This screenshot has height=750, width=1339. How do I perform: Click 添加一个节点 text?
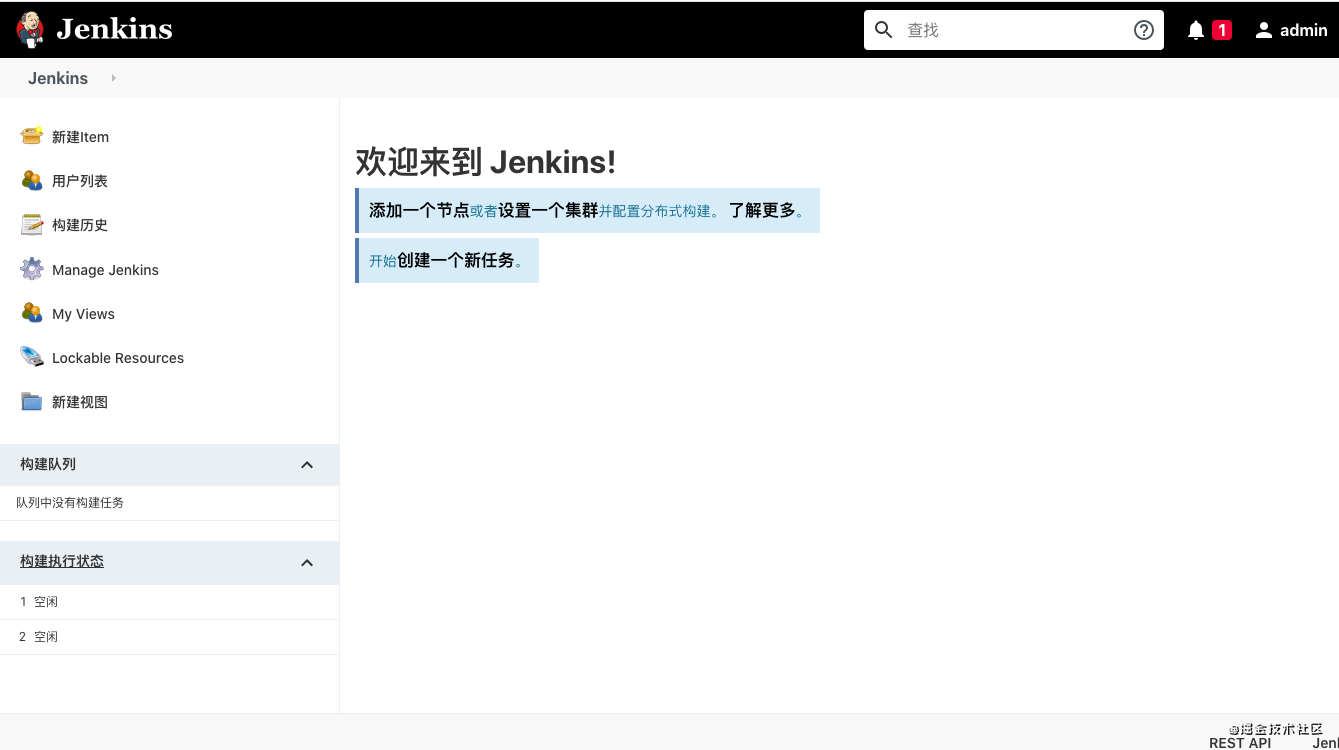tap(419, 210)
